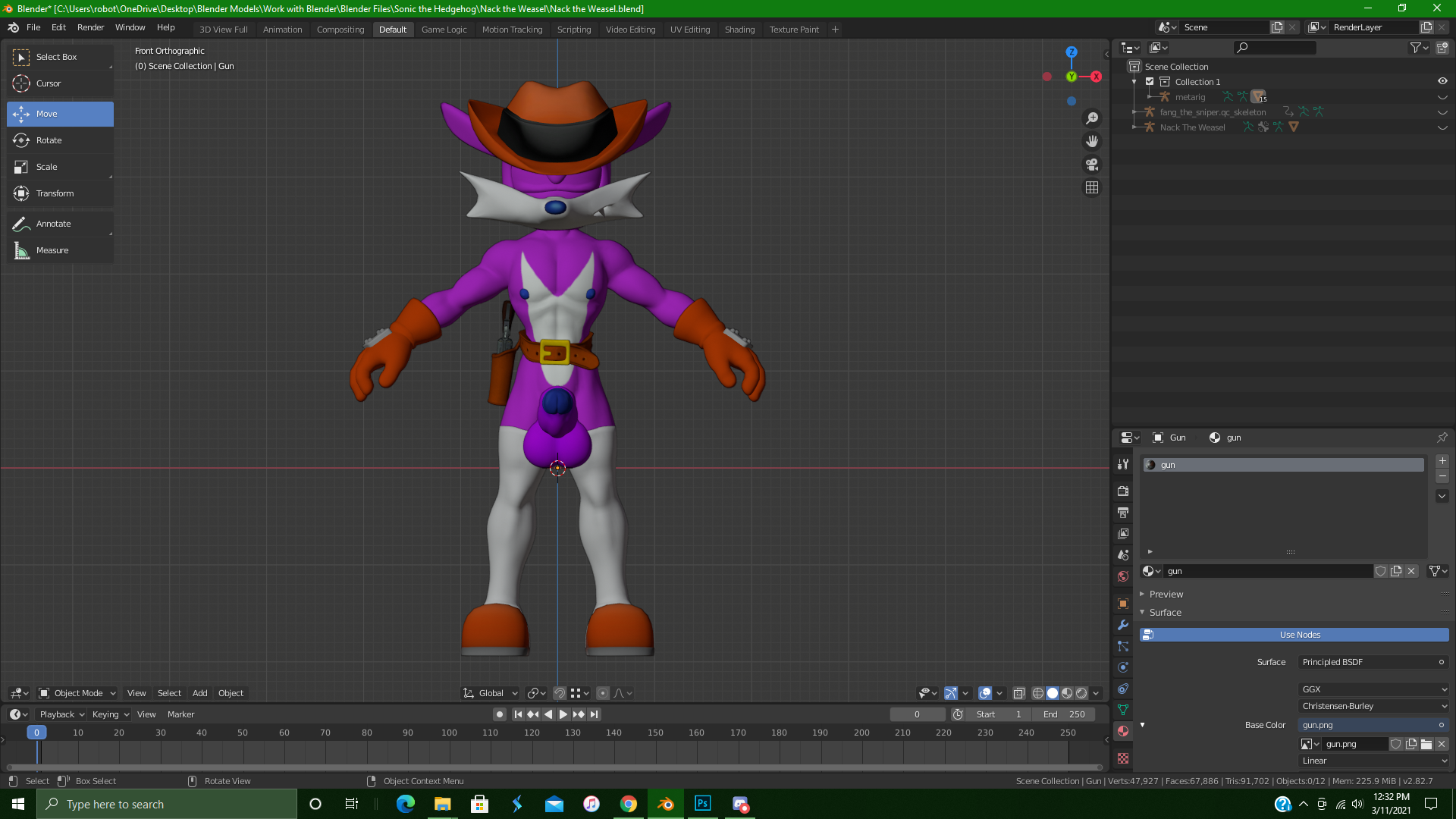Play the animation forward
The height and width of the screenshot is (819, 1456).
point(563,714)
